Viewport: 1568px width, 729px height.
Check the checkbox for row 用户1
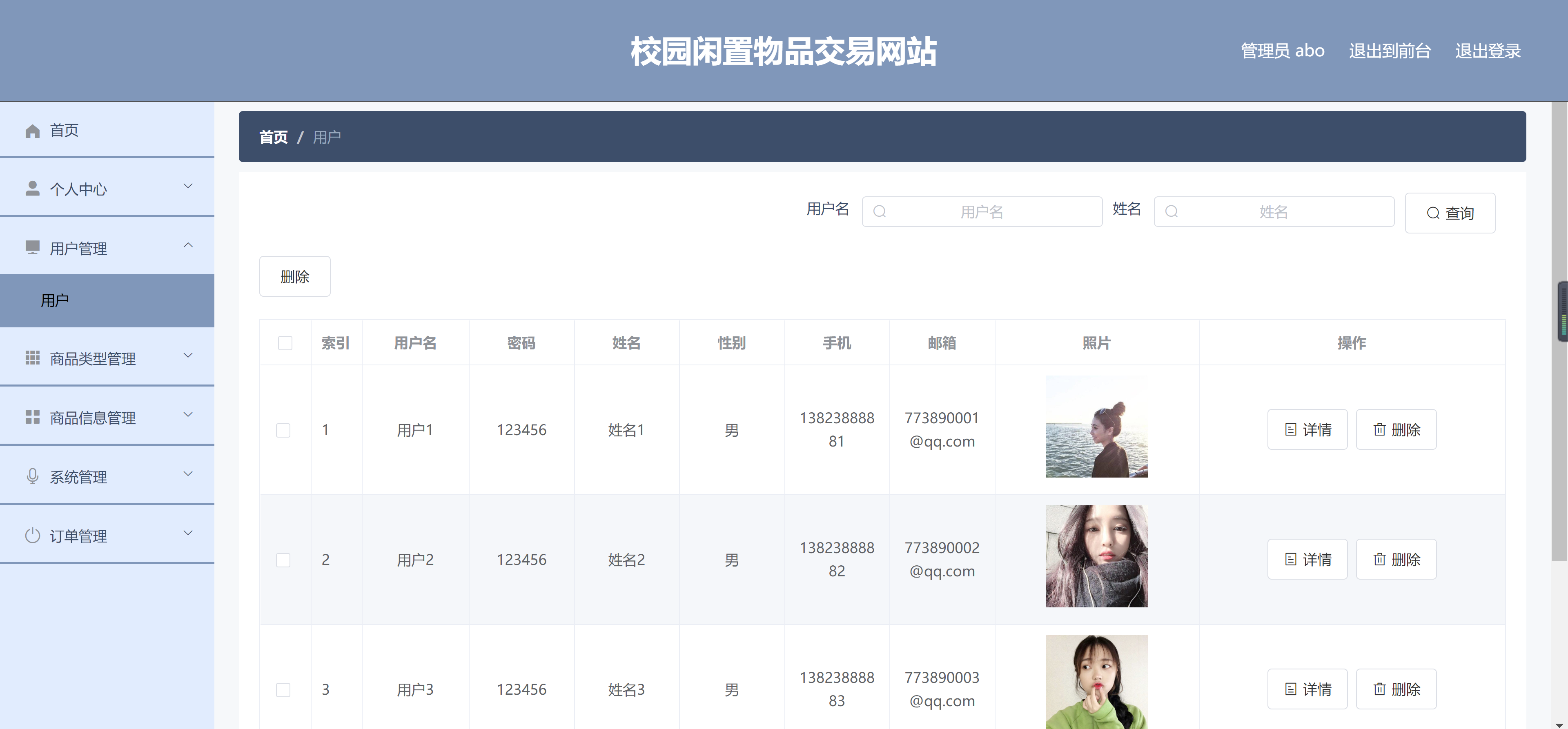(284, 430)
